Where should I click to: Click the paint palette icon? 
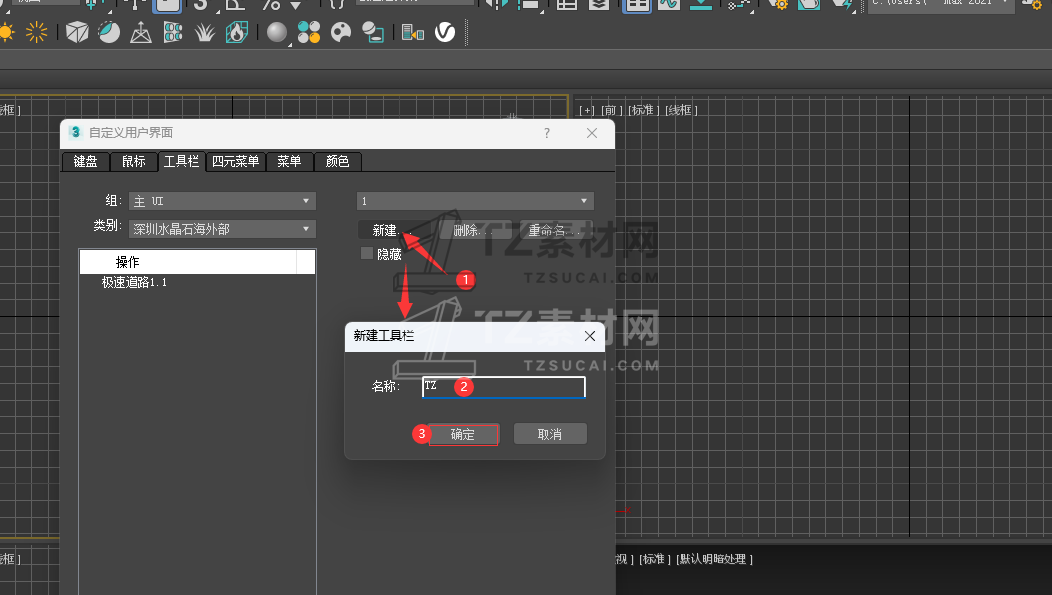341,32
